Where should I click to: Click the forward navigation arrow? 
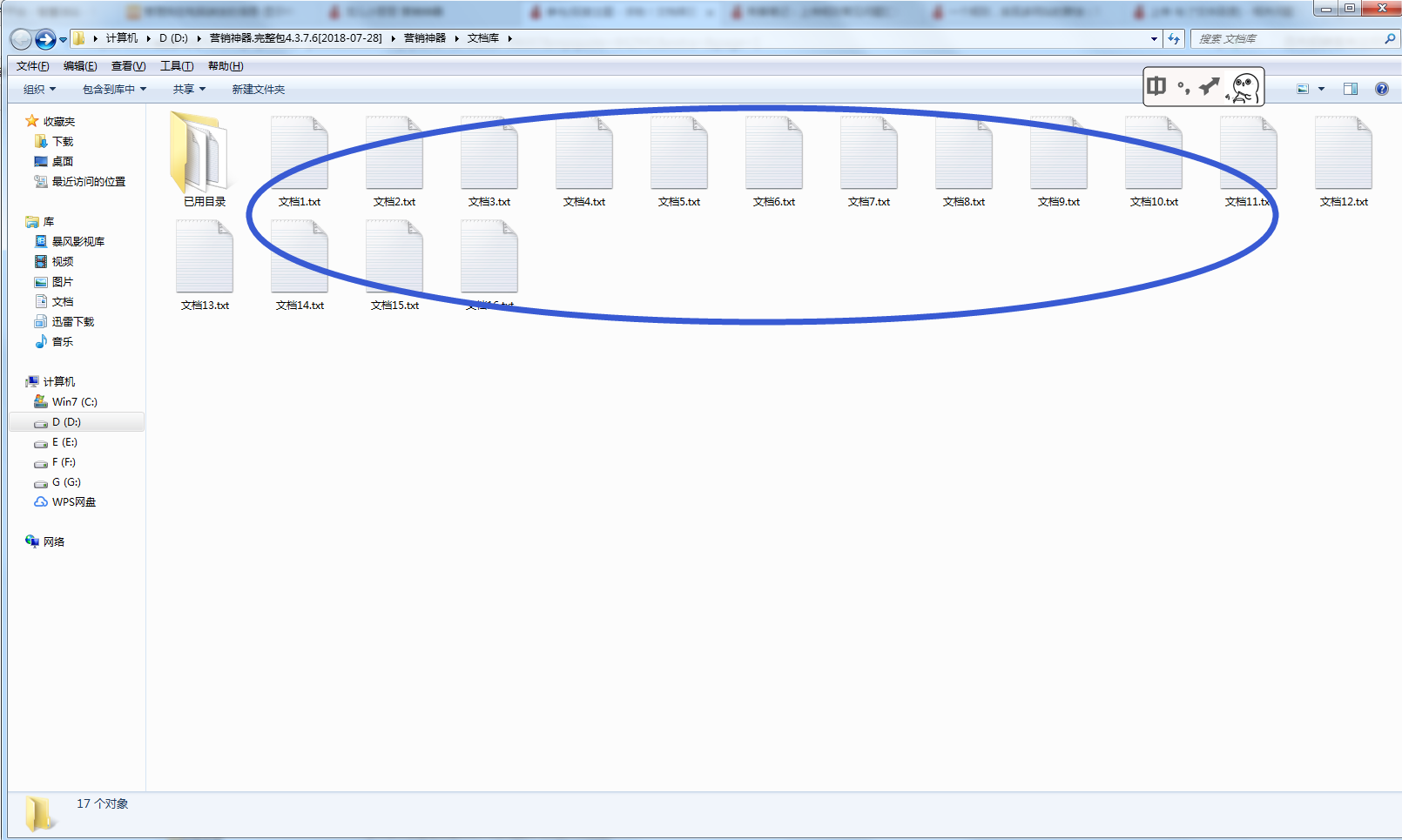tap(45, 39)
